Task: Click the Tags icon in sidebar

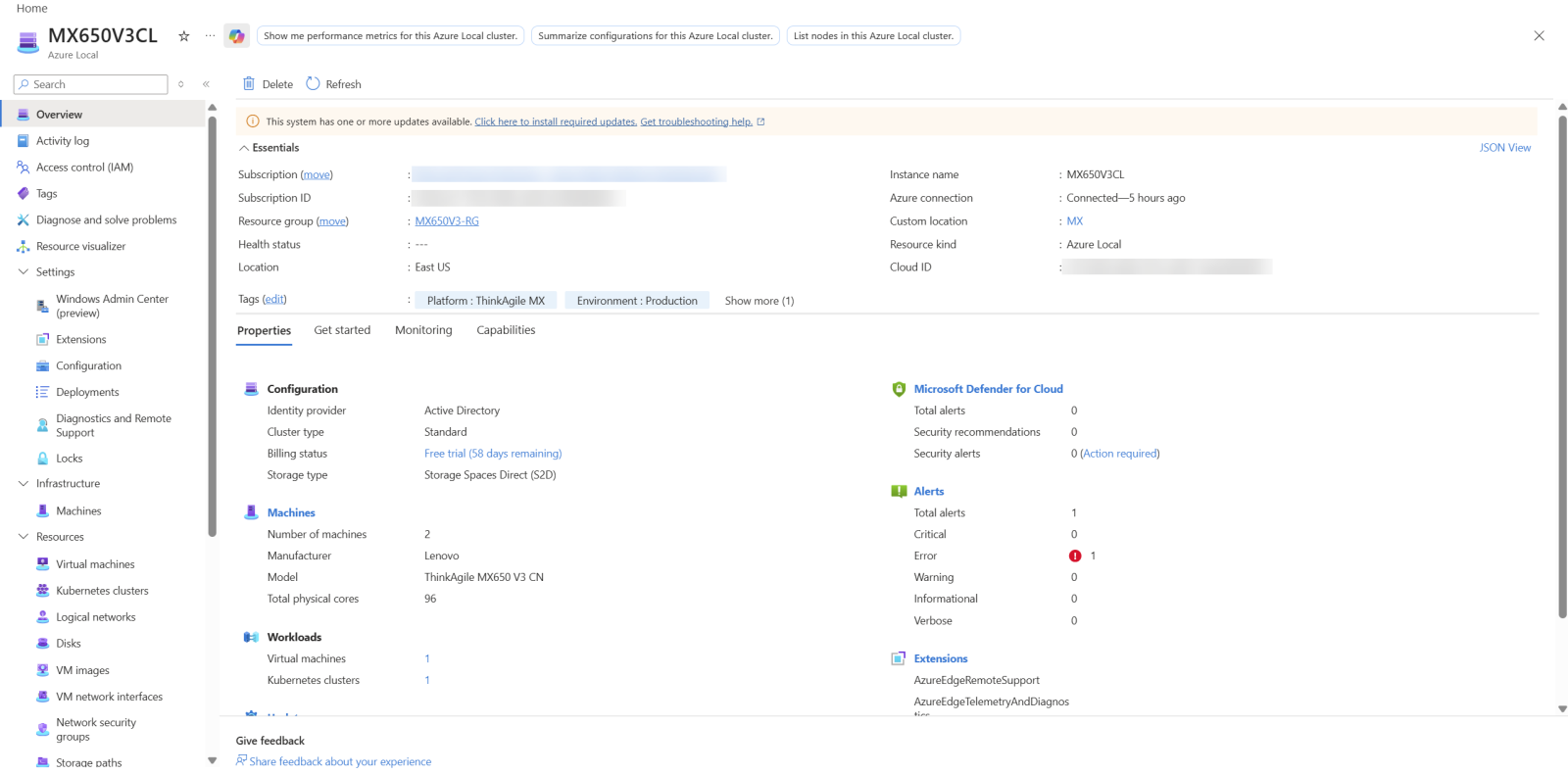Action: point(24,194)
